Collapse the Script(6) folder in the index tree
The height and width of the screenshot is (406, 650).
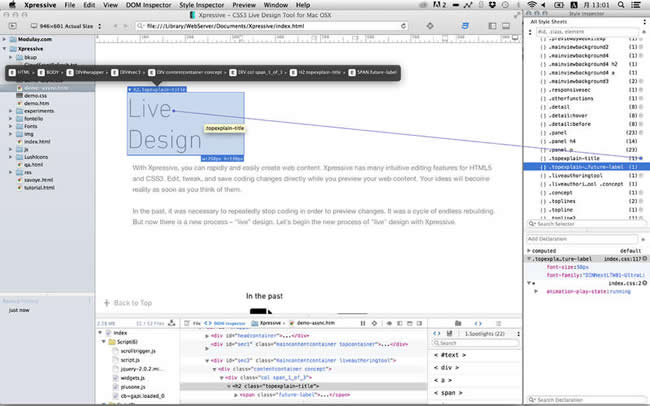pos(104,342)
